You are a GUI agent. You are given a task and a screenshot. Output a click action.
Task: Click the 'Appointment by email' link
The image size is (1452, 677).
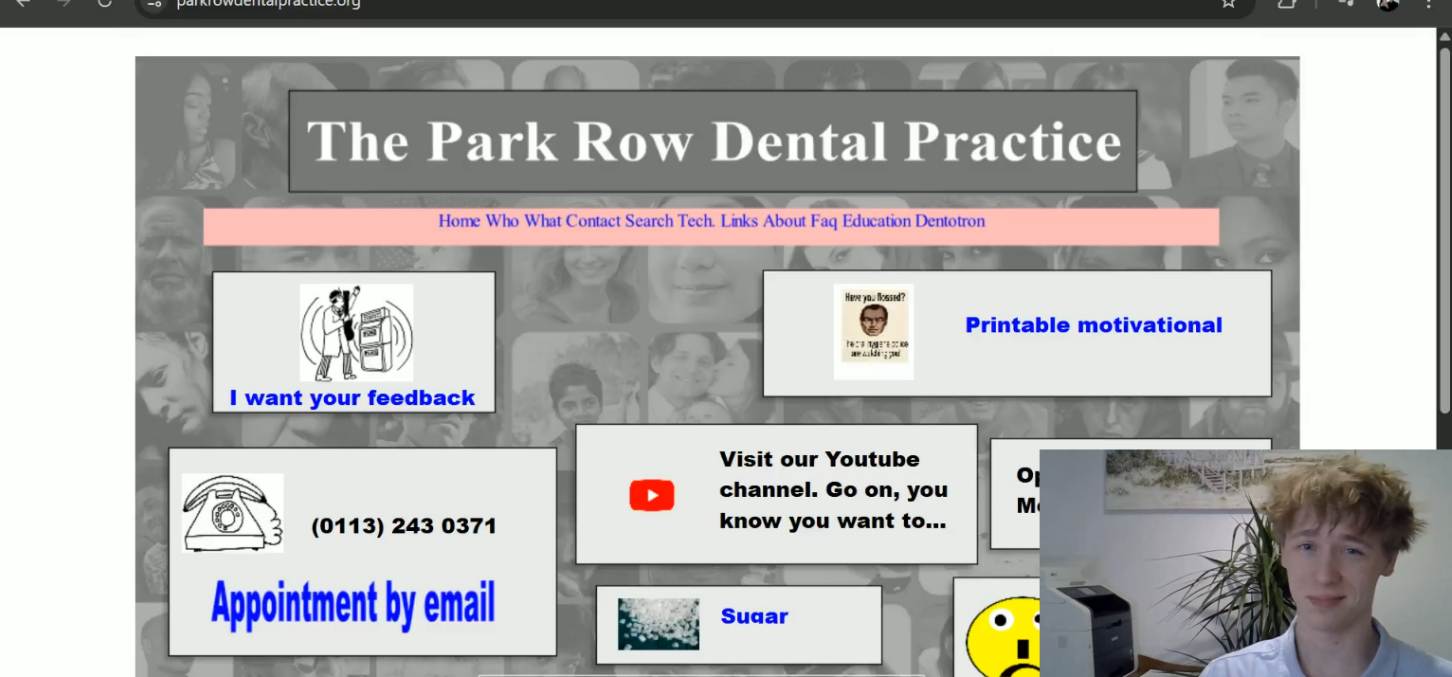[x=353, y=604]
